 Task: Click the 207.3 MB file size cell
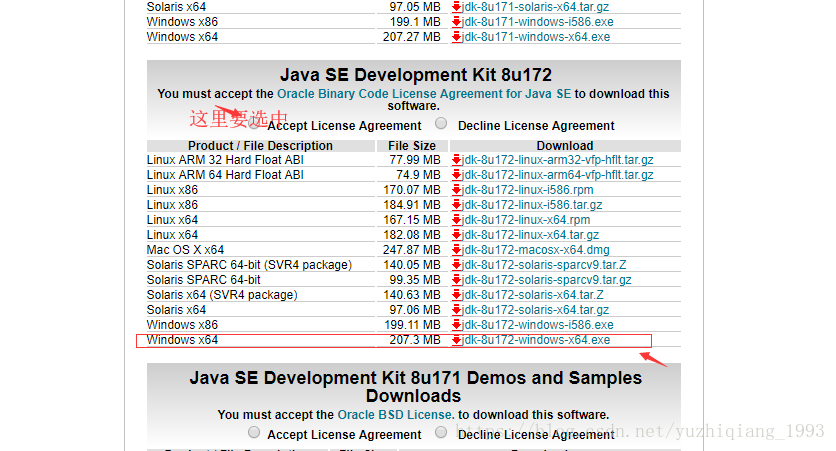tap(415, 340)
